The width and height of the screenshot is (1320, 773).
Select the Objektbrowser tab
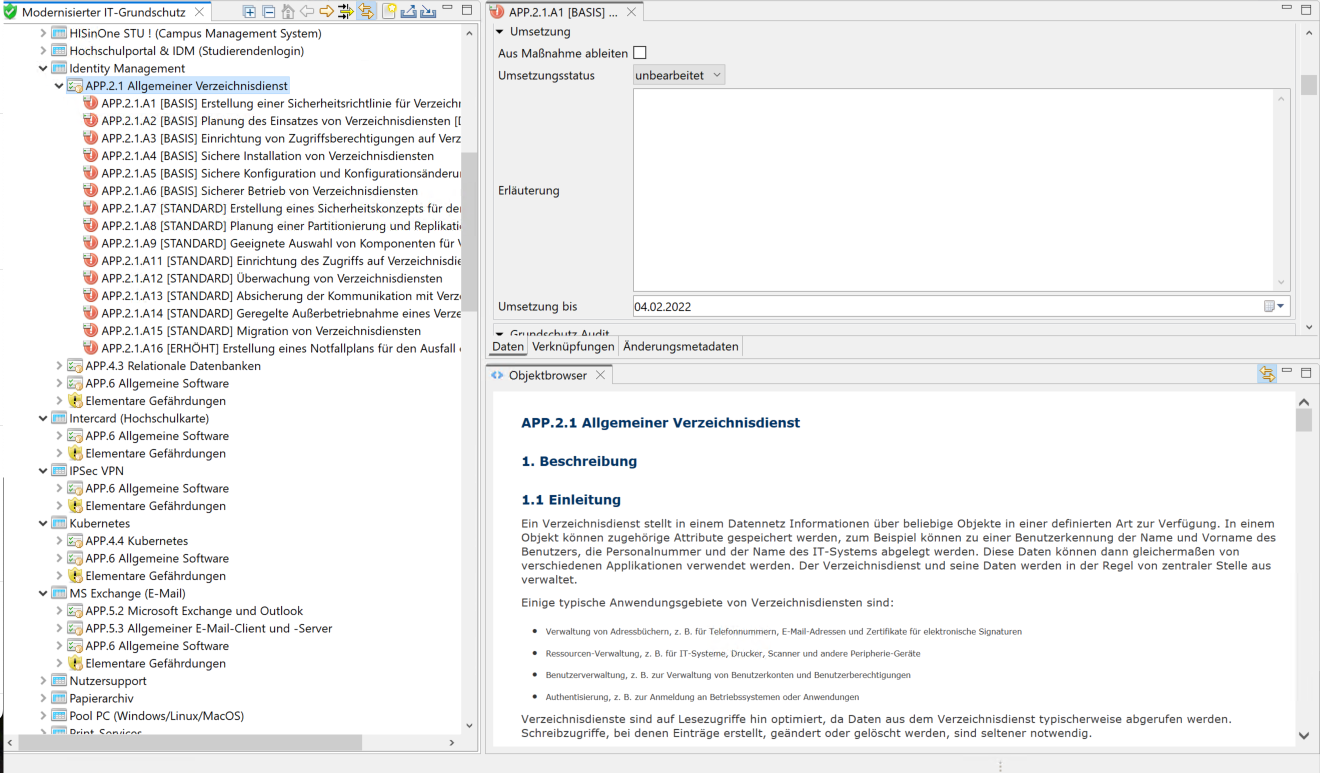coord(548,375)
